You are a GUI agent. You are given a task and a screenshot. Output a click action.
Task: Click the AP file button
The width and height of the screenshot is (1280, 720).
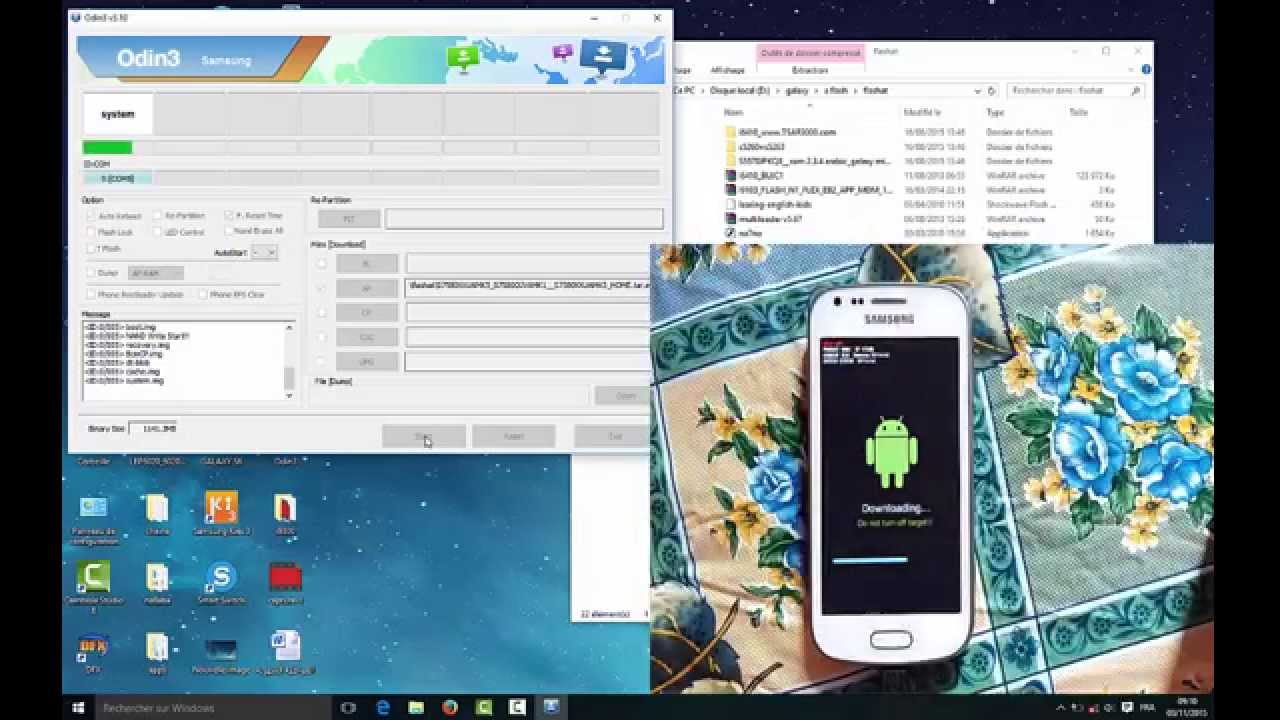(367, 288)
